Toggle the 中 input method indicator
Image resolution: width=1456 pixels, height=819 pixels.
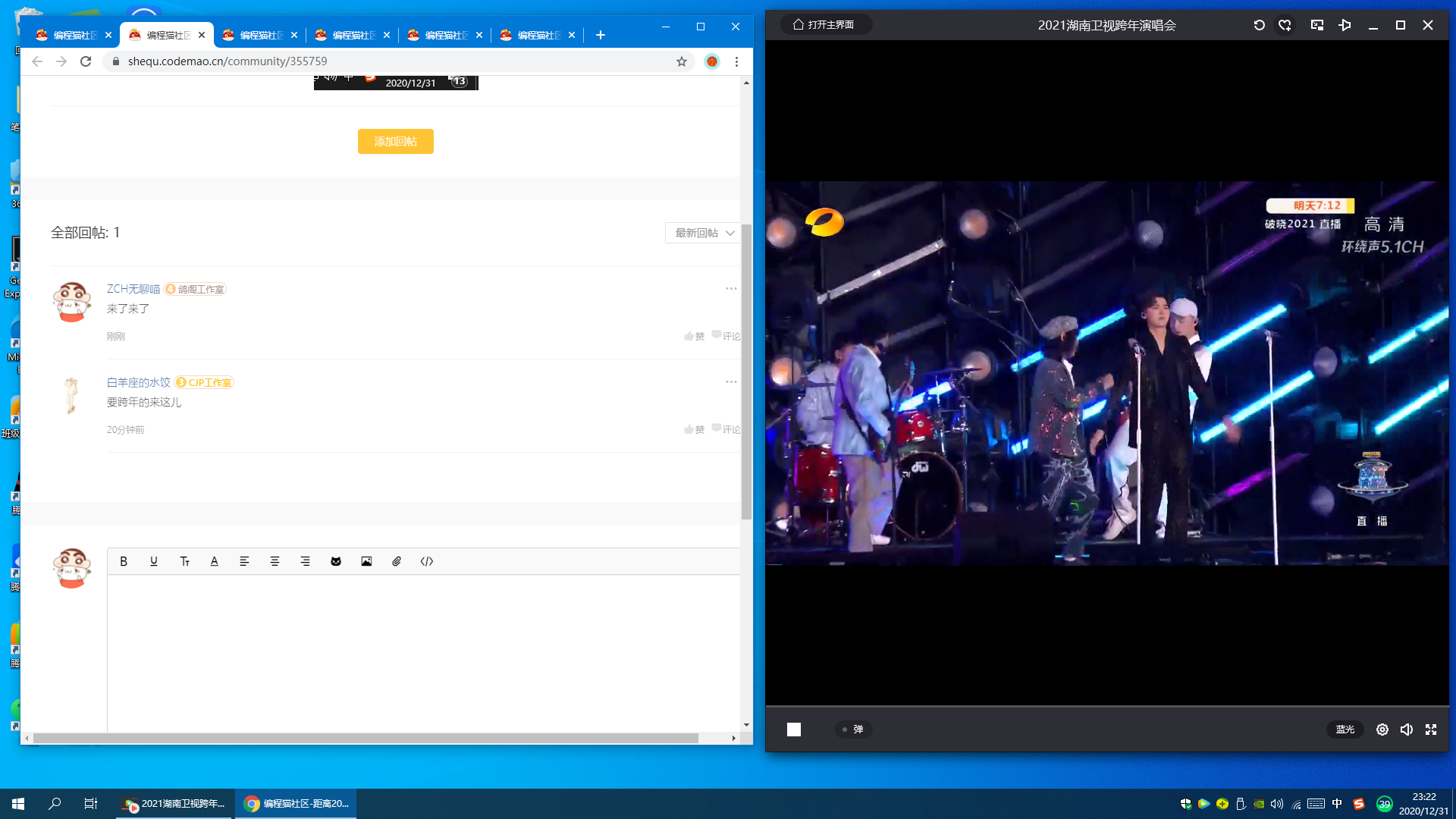[x=1337, y=804]
